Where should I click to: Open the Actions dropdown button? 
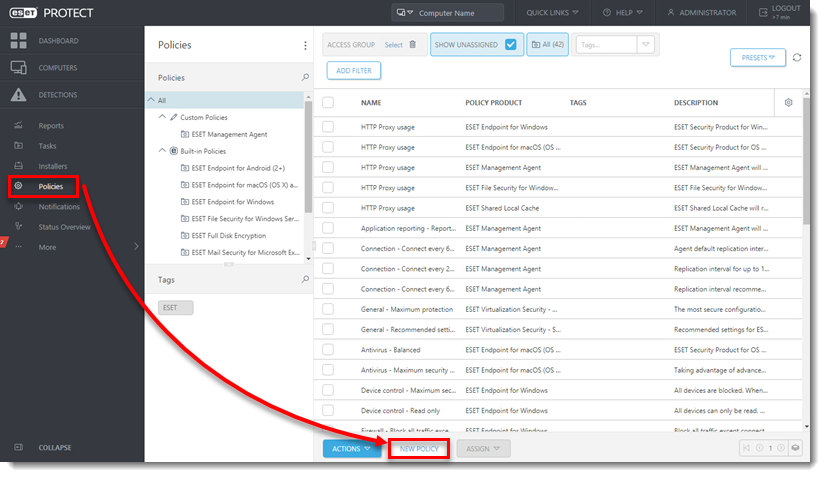pyautogui.click(x=351, y=449)
